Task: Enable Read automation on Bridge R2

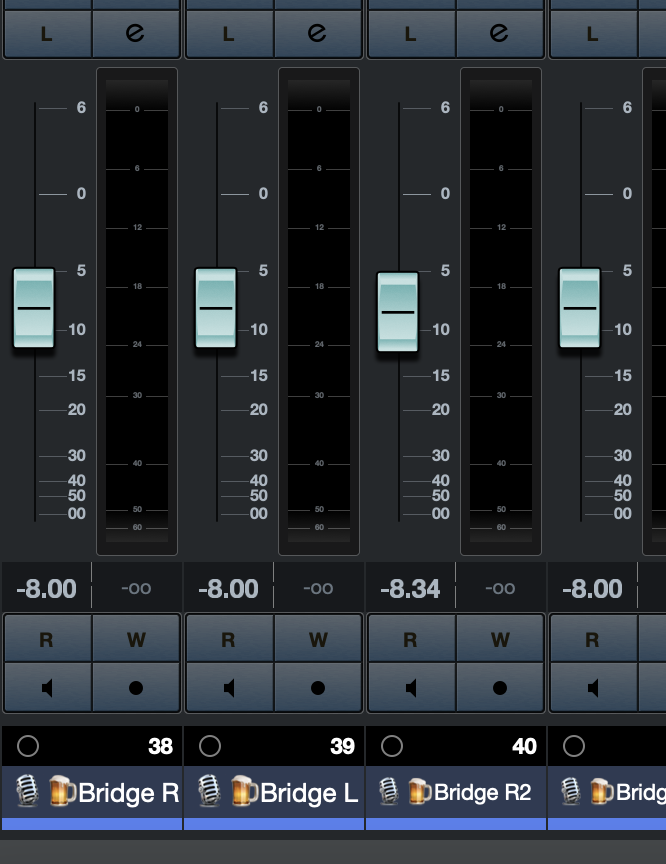Action: coord(411,639)
